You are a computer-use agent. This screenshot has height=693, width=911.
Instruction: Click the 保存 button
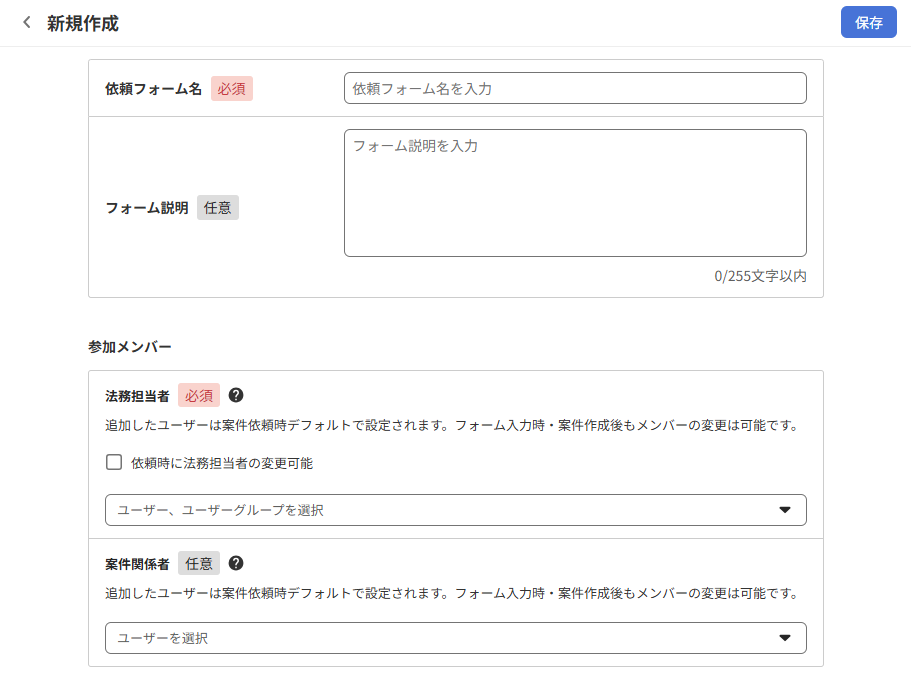[869, 23]
